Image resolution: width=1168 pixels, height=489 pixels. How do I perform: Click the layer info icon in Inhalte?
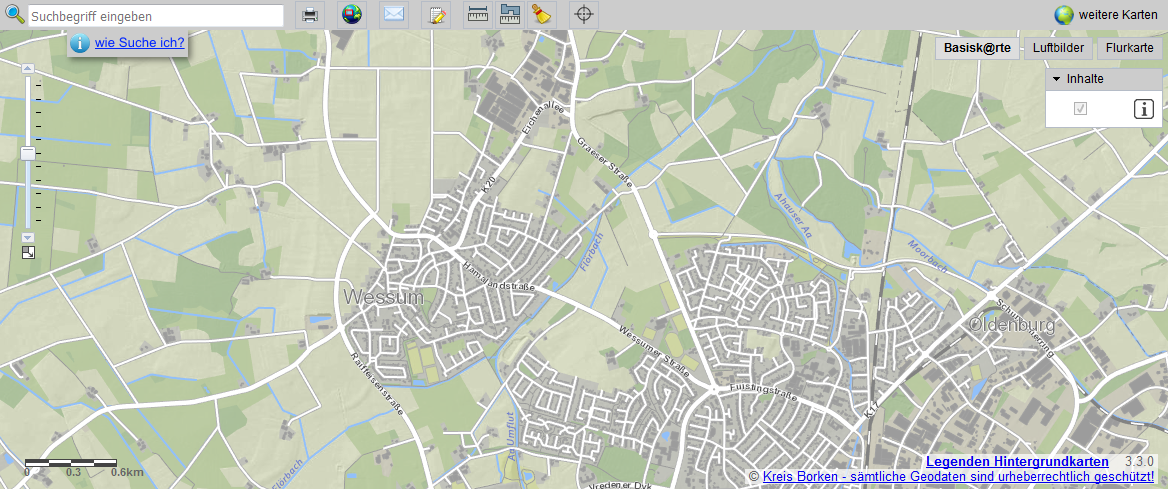pyautogui.click(x=1143, y=109)
